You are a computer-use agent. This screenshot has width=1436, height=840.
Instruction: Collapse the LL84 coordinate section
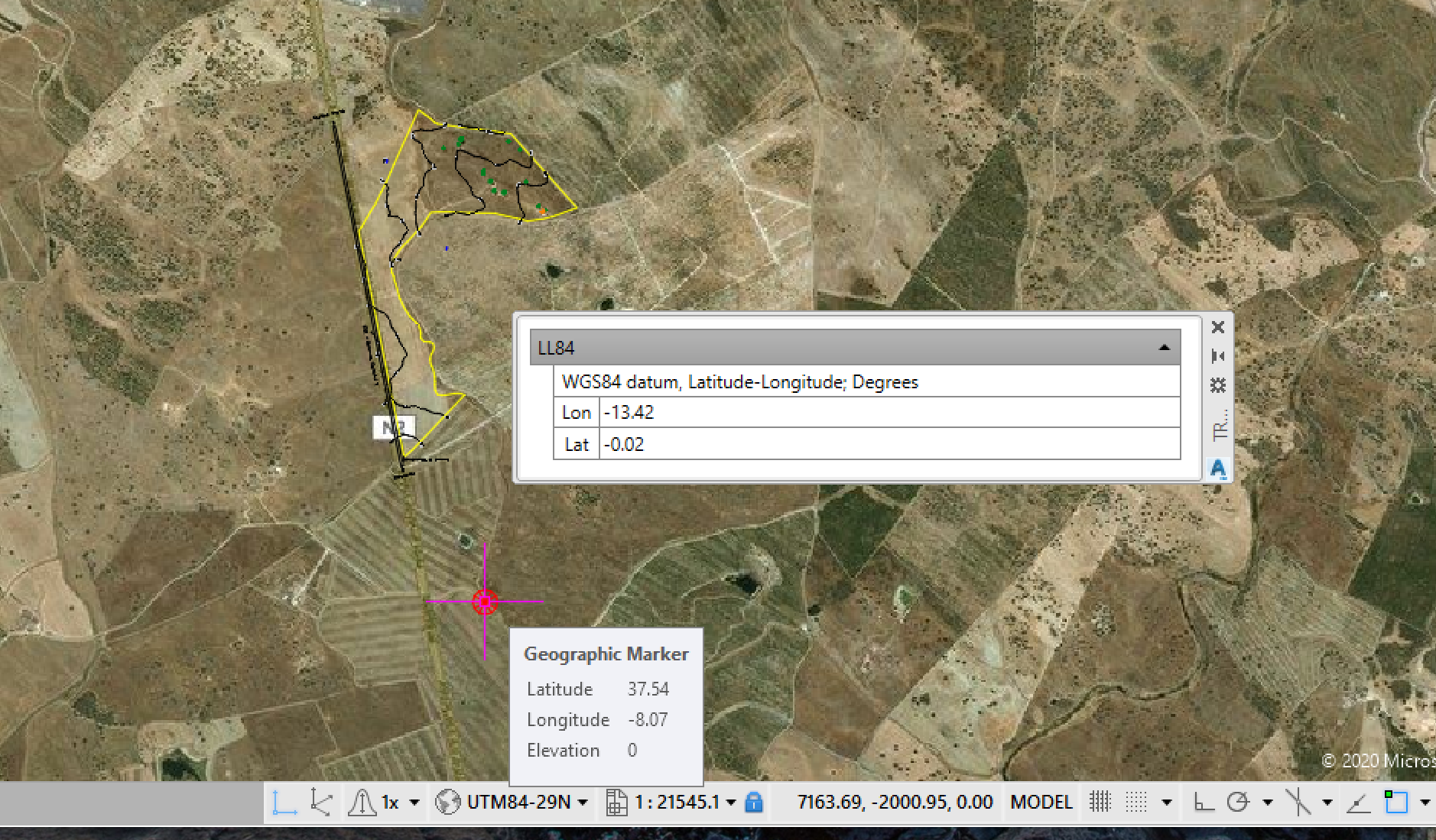(1165, 348)
